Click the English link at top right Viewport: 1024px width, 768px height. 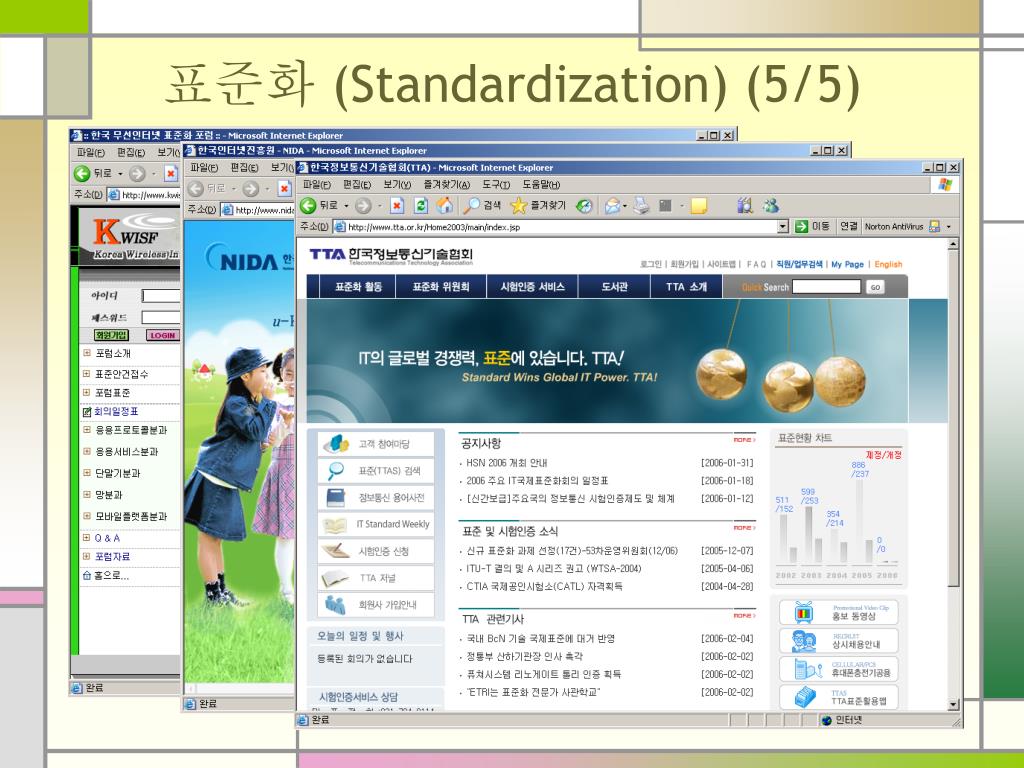pos(888,264)
